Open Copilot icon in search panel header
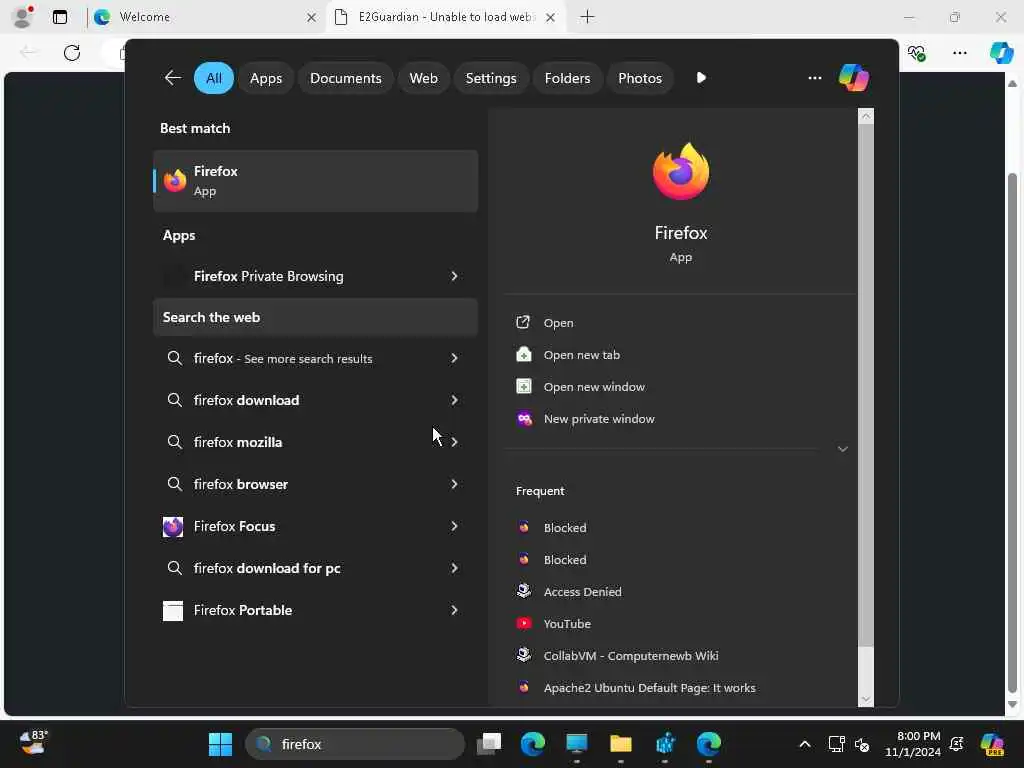 coord(854,78)
